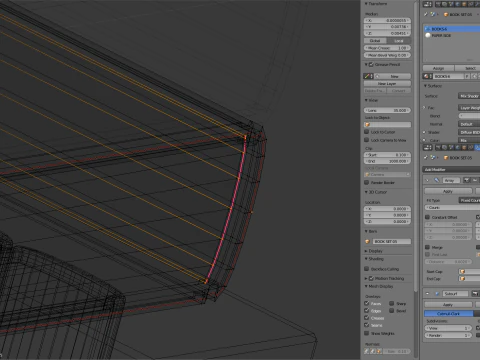Toggle Merge checkbox in Array modifier
Screen dimensions: 480x360
click(x=427, y=247)
